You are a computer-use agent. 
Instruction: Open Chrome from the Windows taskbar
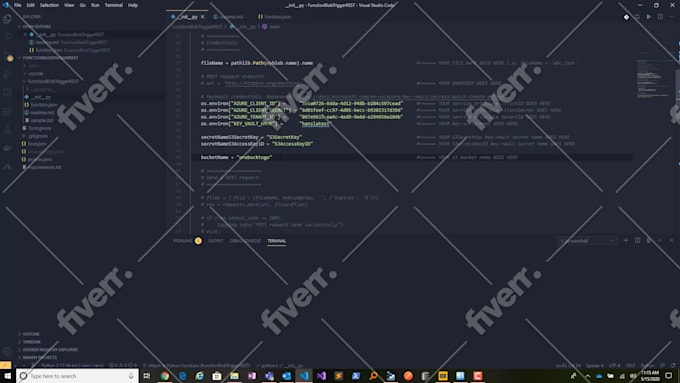165,376
